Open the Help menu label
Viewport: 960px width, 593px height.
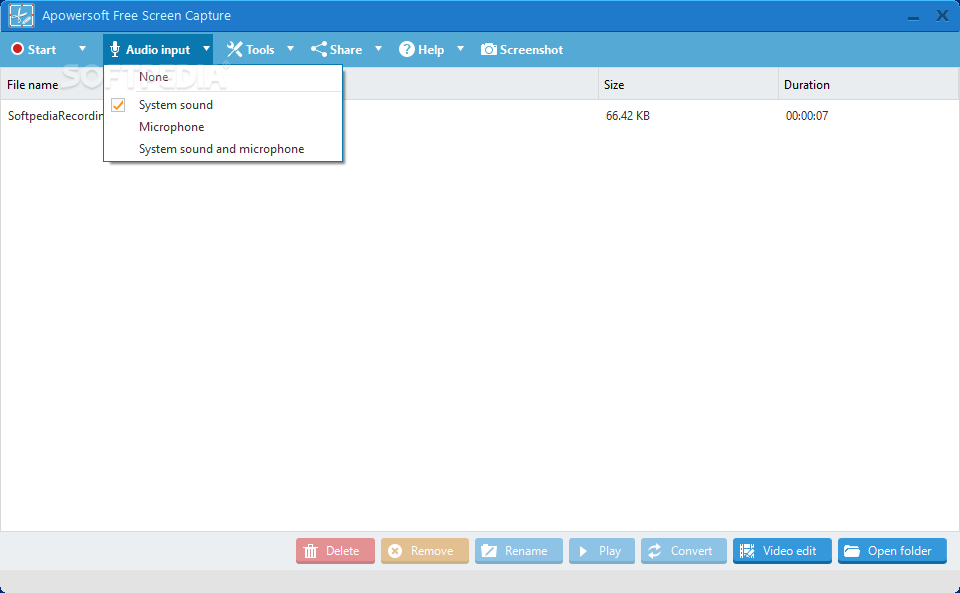tap(431, 50)
